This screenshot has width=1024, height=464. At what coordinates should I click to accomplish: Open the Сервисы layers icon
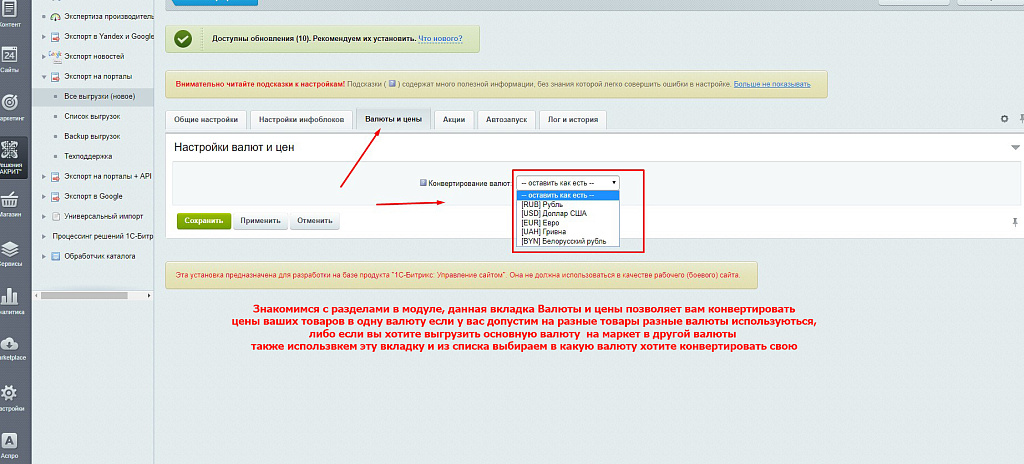(9, 248)
